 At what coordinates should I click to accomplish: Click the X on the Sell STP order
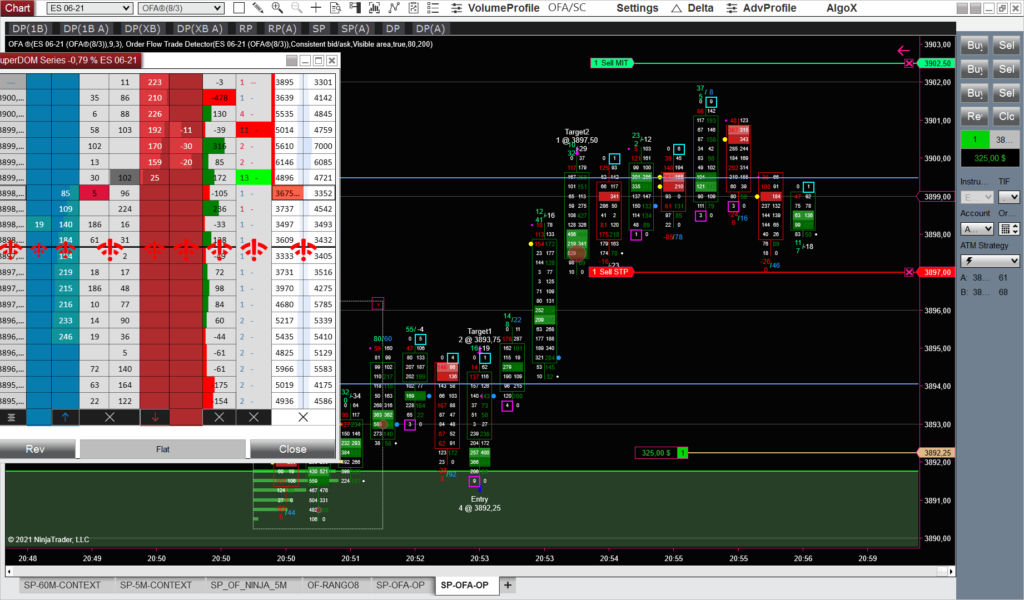(x=909, y=272)
